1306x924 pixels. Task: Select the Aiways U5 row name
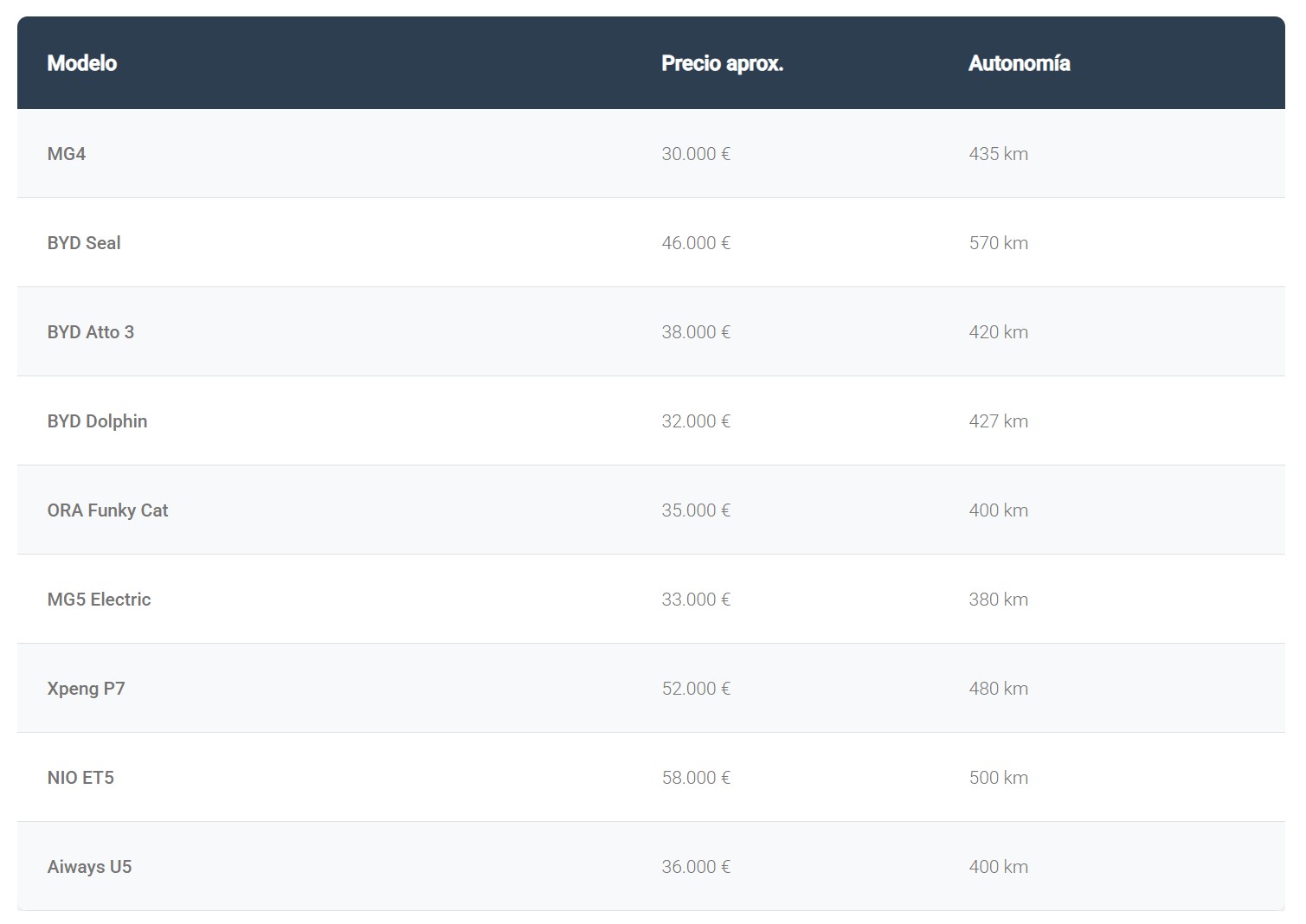(x=89, y=867)
